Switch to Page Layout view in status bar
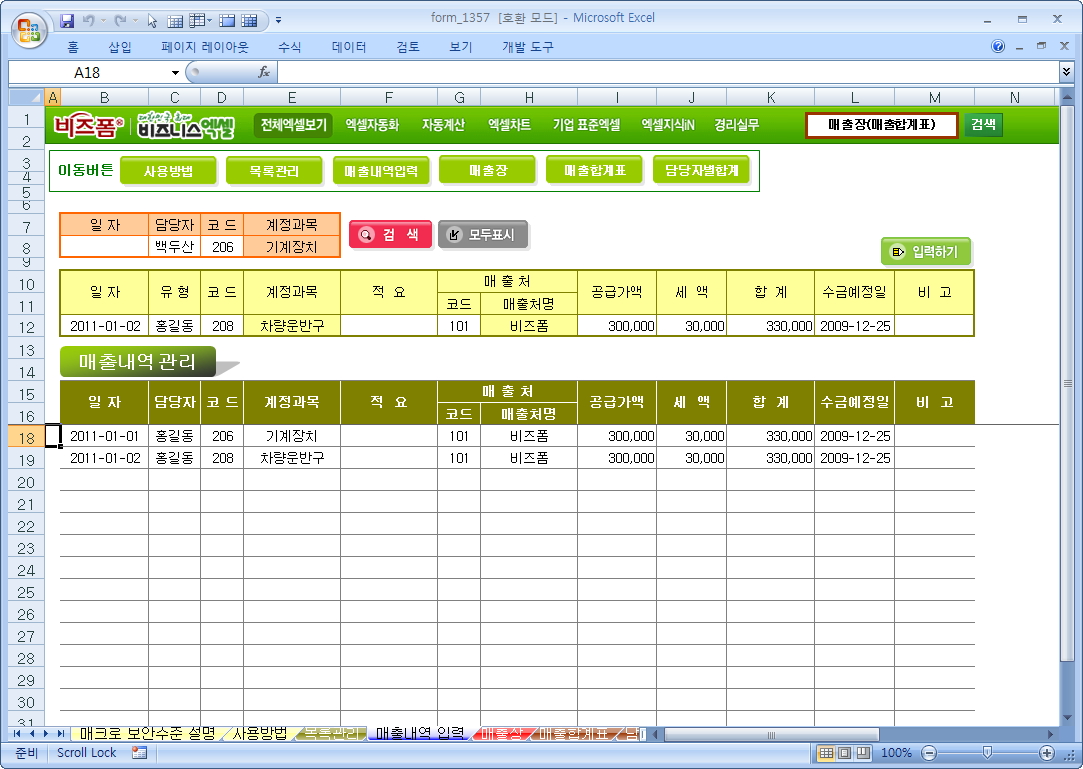 tap(845, 753)
